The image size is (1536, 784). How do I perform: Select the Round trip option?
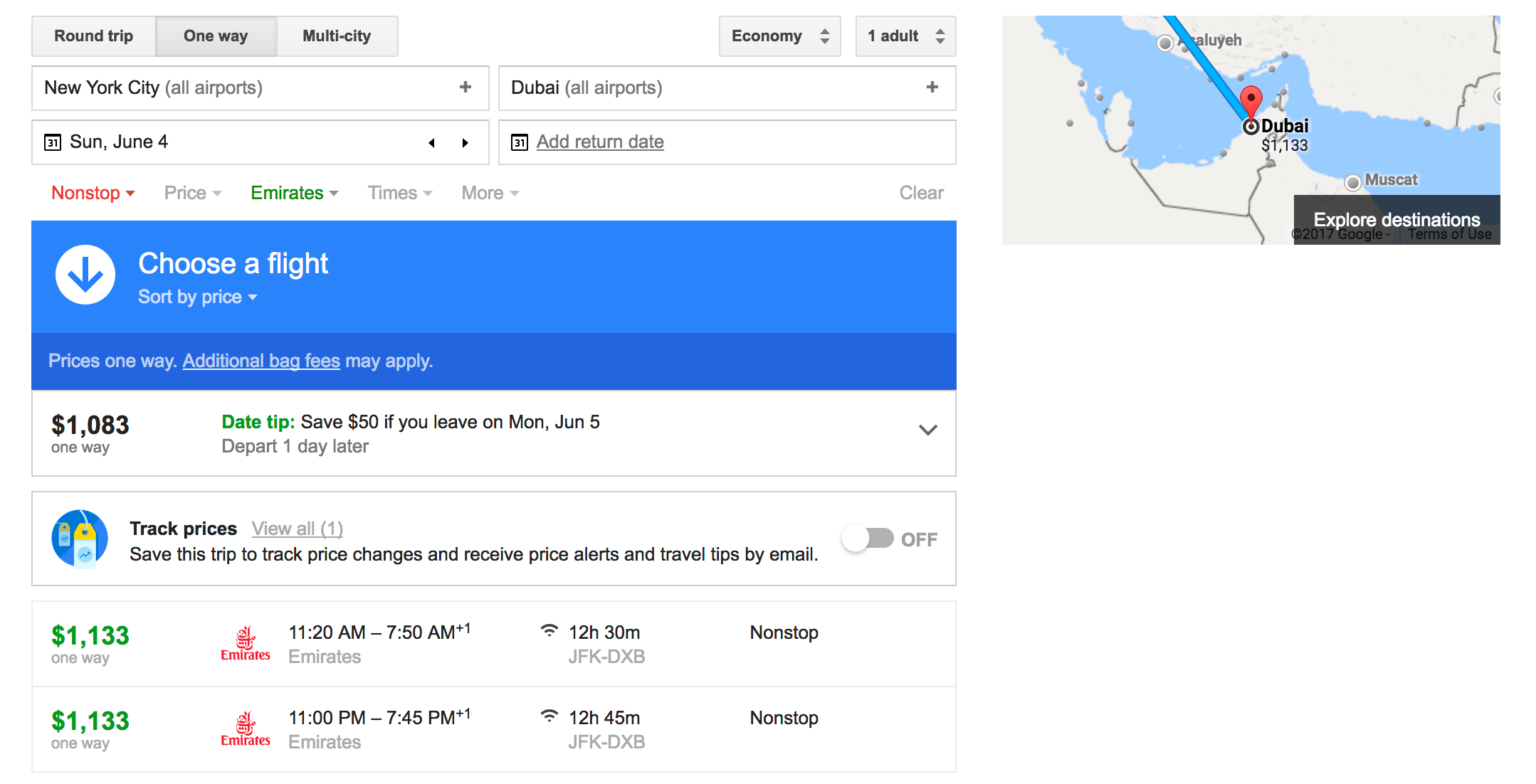(94, 36)
